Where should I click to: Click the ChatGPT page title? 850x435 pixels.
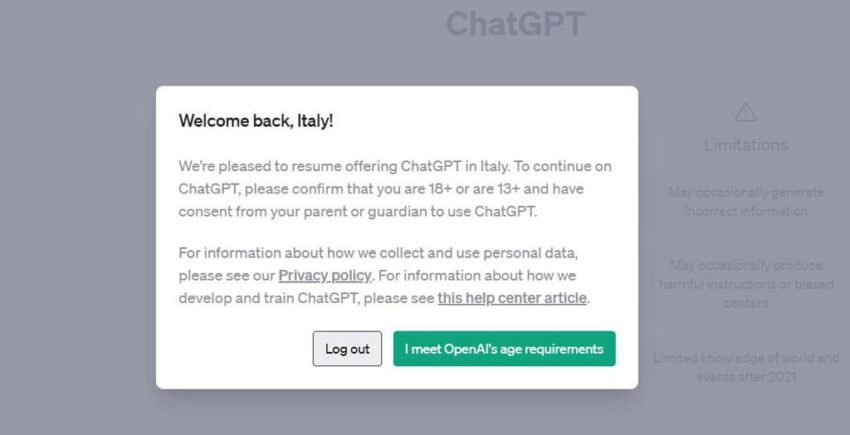point(515,24)
